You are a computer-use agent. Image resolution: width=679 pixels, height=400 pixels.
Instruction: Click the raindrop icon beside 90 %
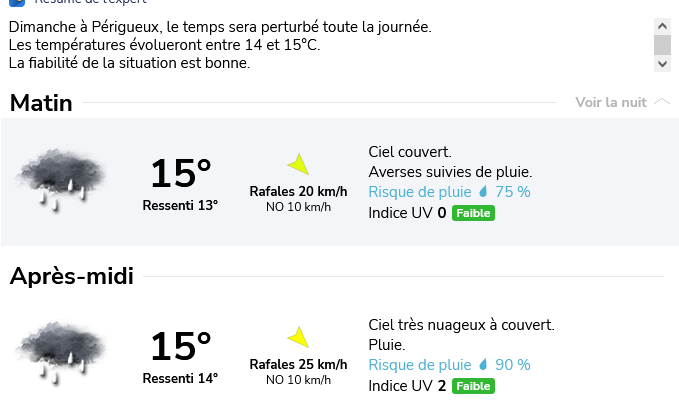[482, 365]
